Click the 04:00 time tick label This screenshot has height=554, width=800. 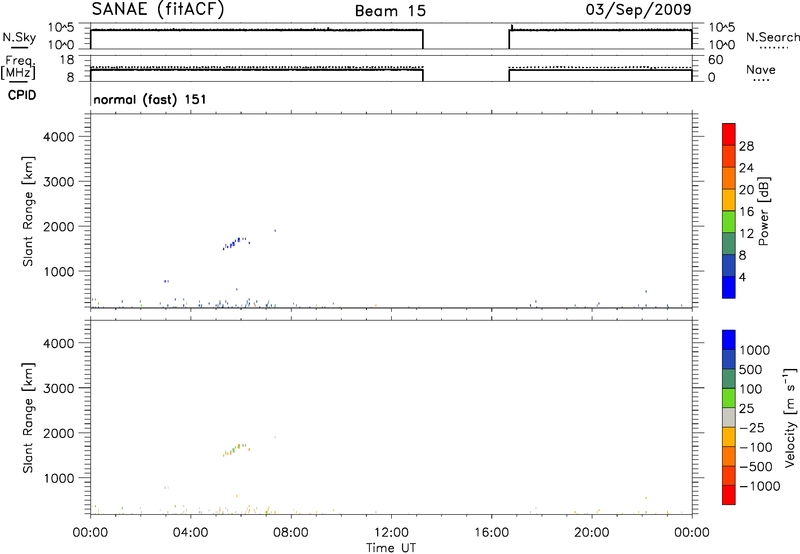click(190, 533)
